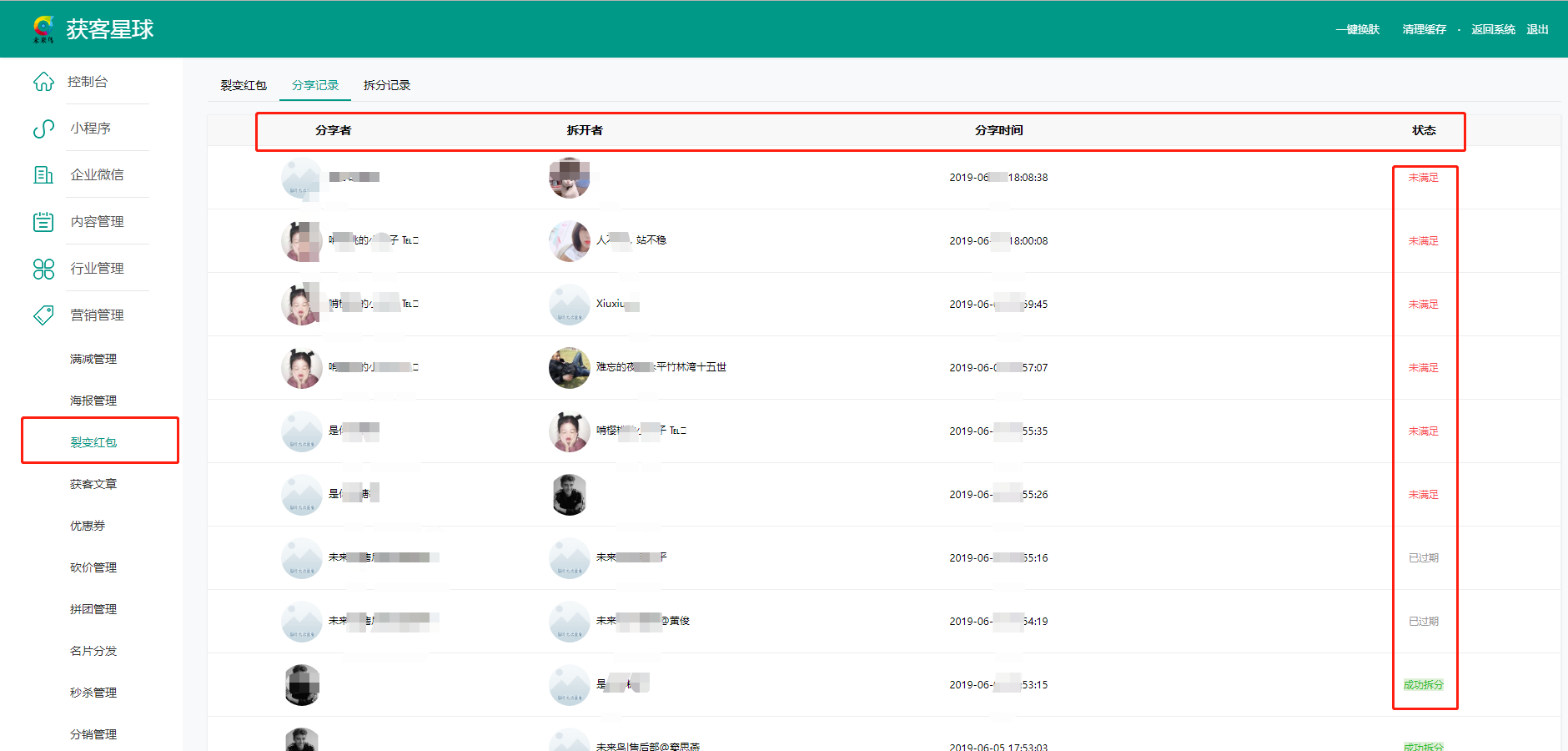Click the first row's opener avatar thumbnail

570,178
